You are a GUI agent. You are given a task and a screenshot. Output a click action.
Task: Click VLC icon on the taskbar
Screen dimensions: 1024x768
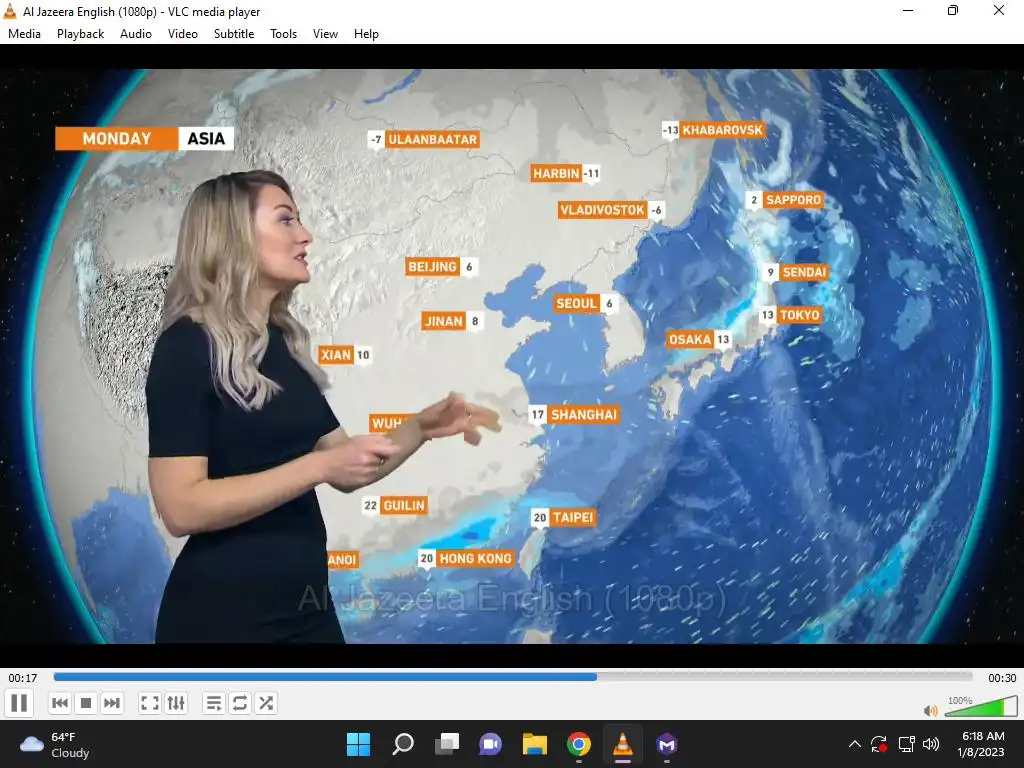pyautogui.click(x=622, y=744)
